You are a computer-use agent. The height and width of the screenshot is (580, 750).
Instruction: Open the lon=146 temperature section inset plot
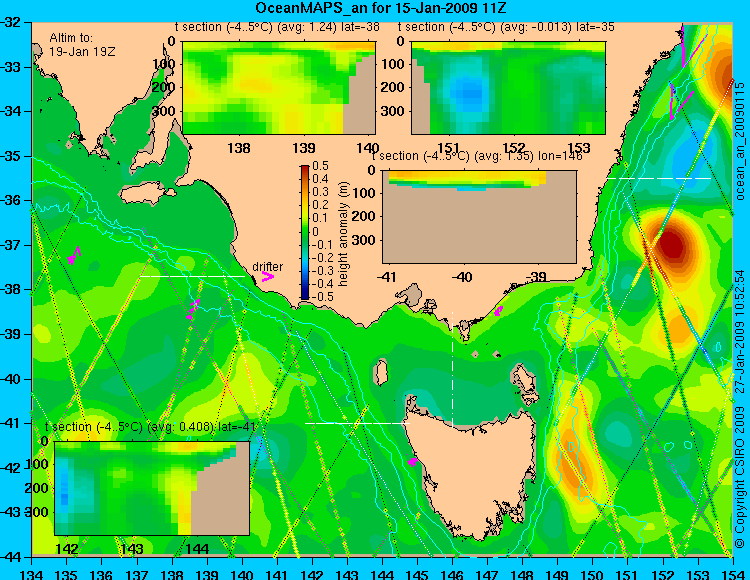tap(479, 217)
